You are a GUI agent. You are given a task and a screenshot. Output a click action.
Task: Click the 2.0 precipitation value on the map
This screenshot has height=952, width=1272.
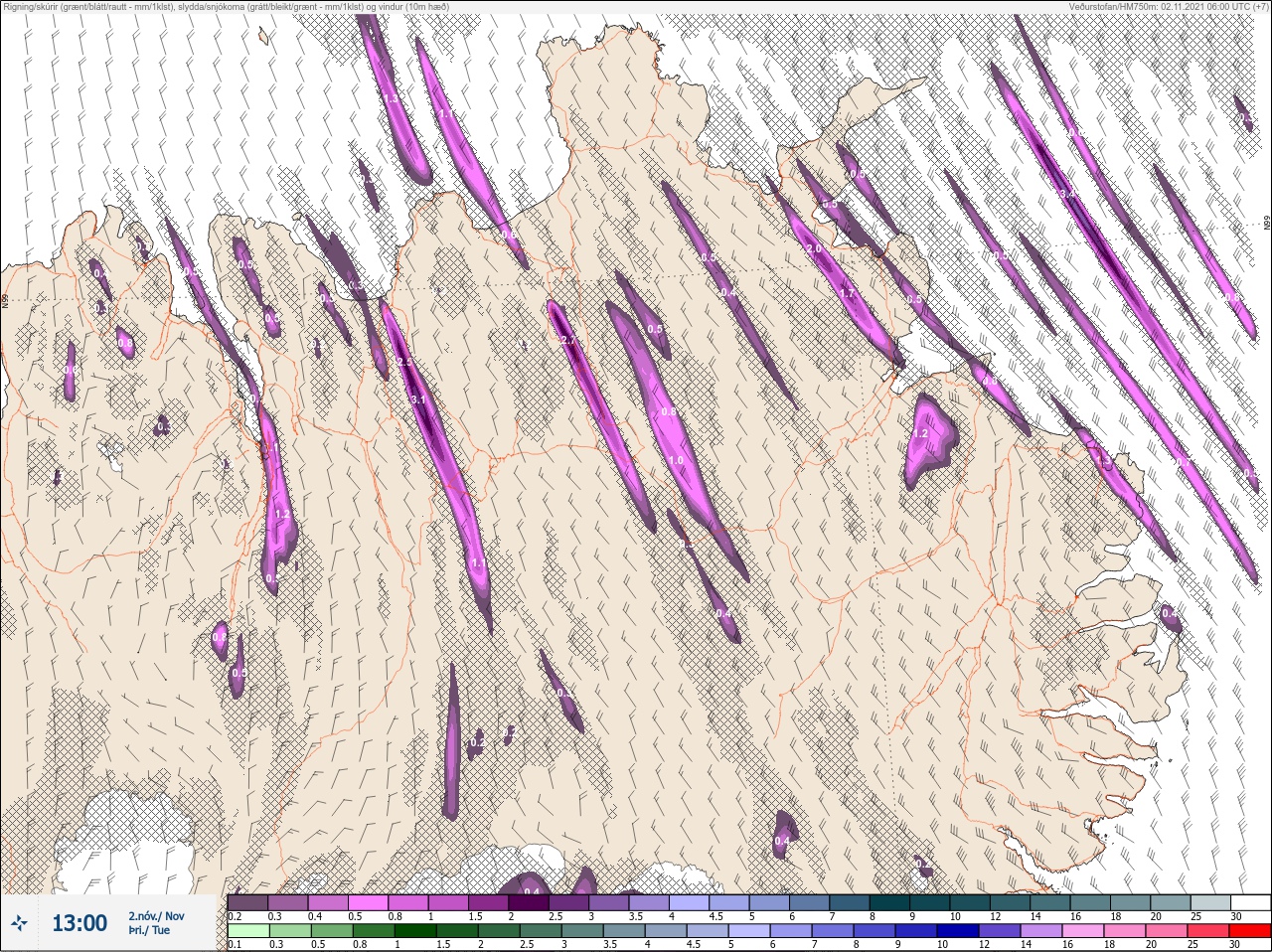click(813, 249)
